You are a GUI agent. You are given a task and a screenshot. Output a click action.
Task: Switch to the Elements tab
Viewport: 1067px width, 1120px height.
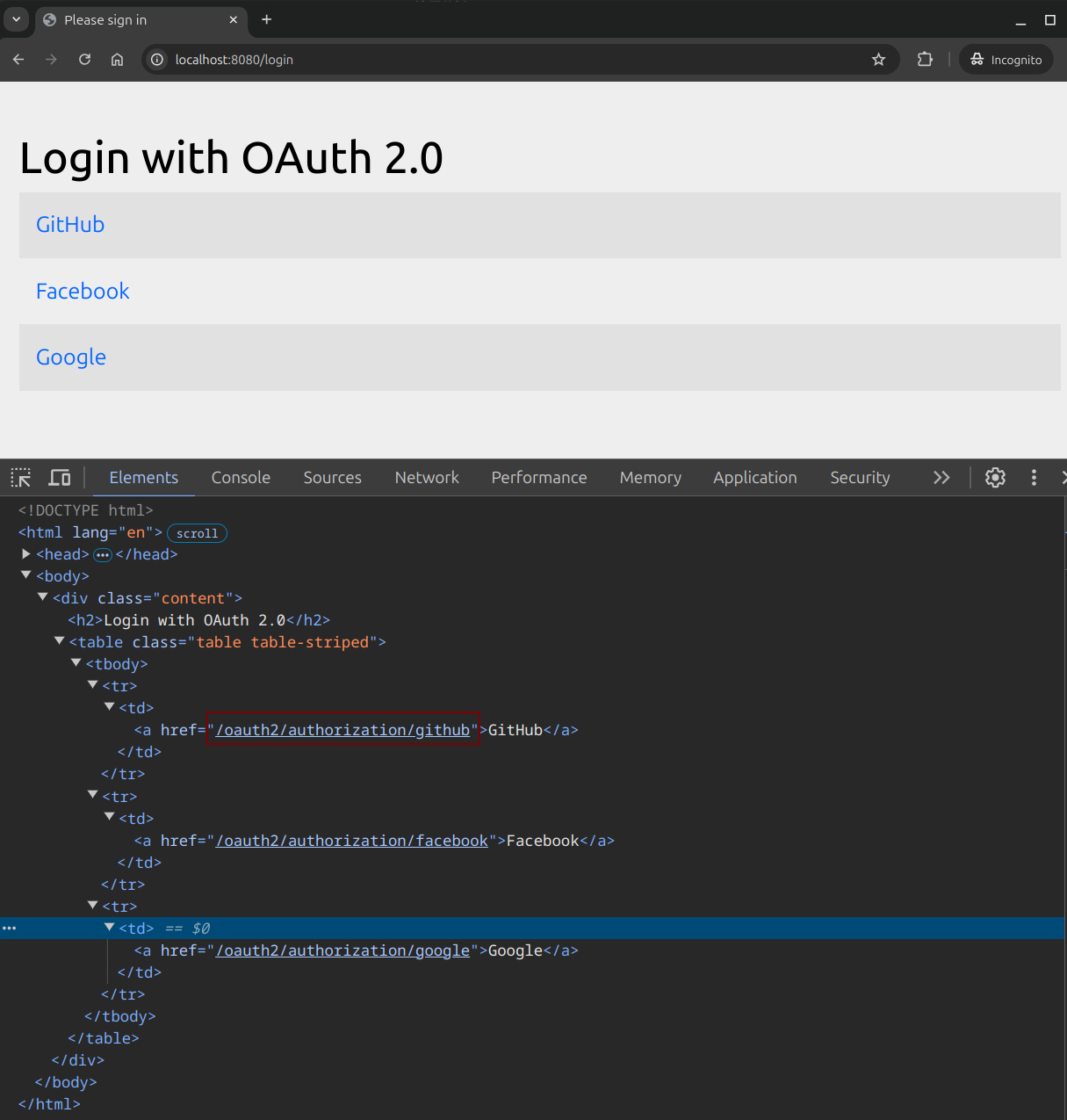click(144, 478)
